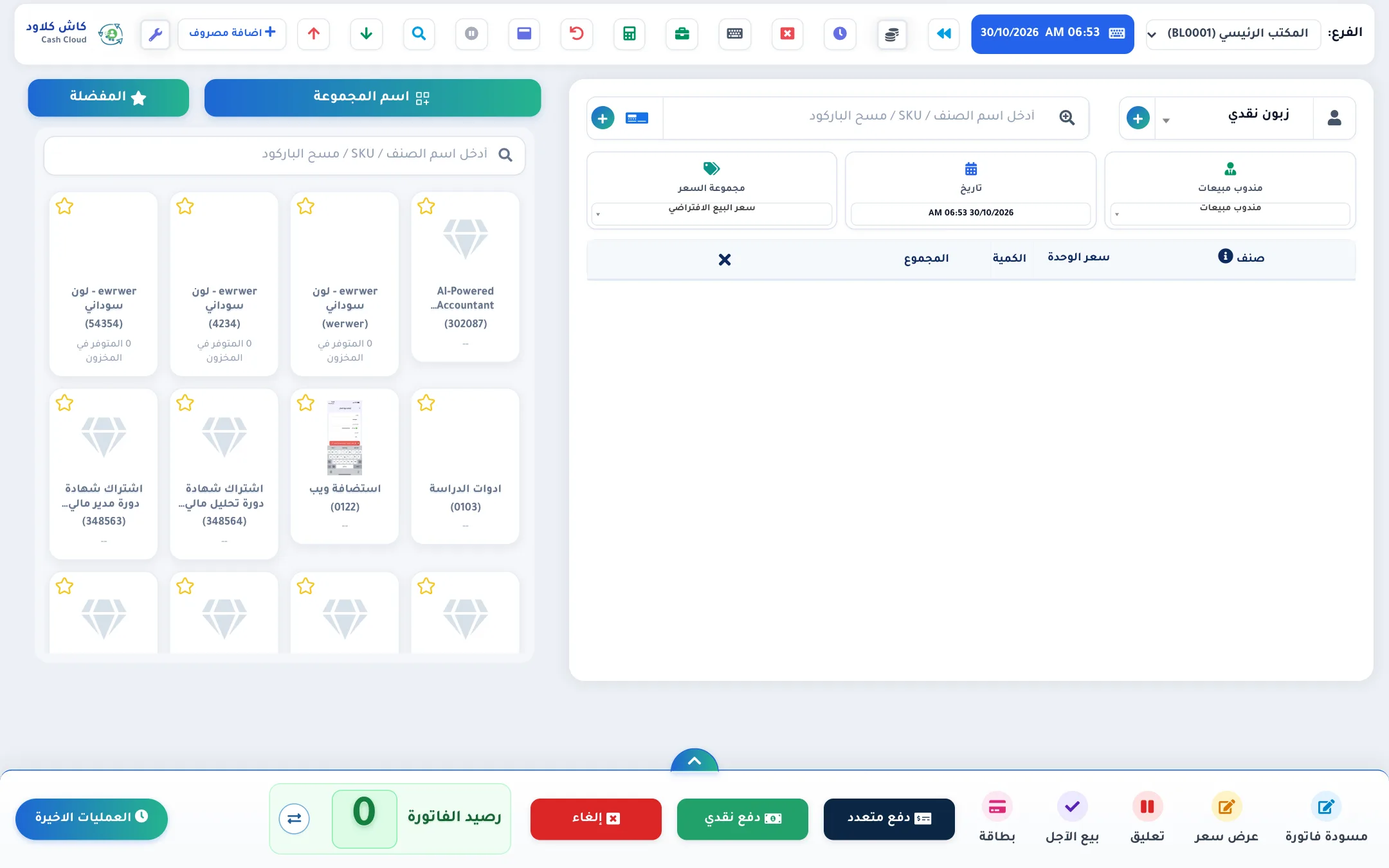Viewport: 1389px width, 868px height.
Task: Open the green calculator icon
Action: click(x=630, y=33)
